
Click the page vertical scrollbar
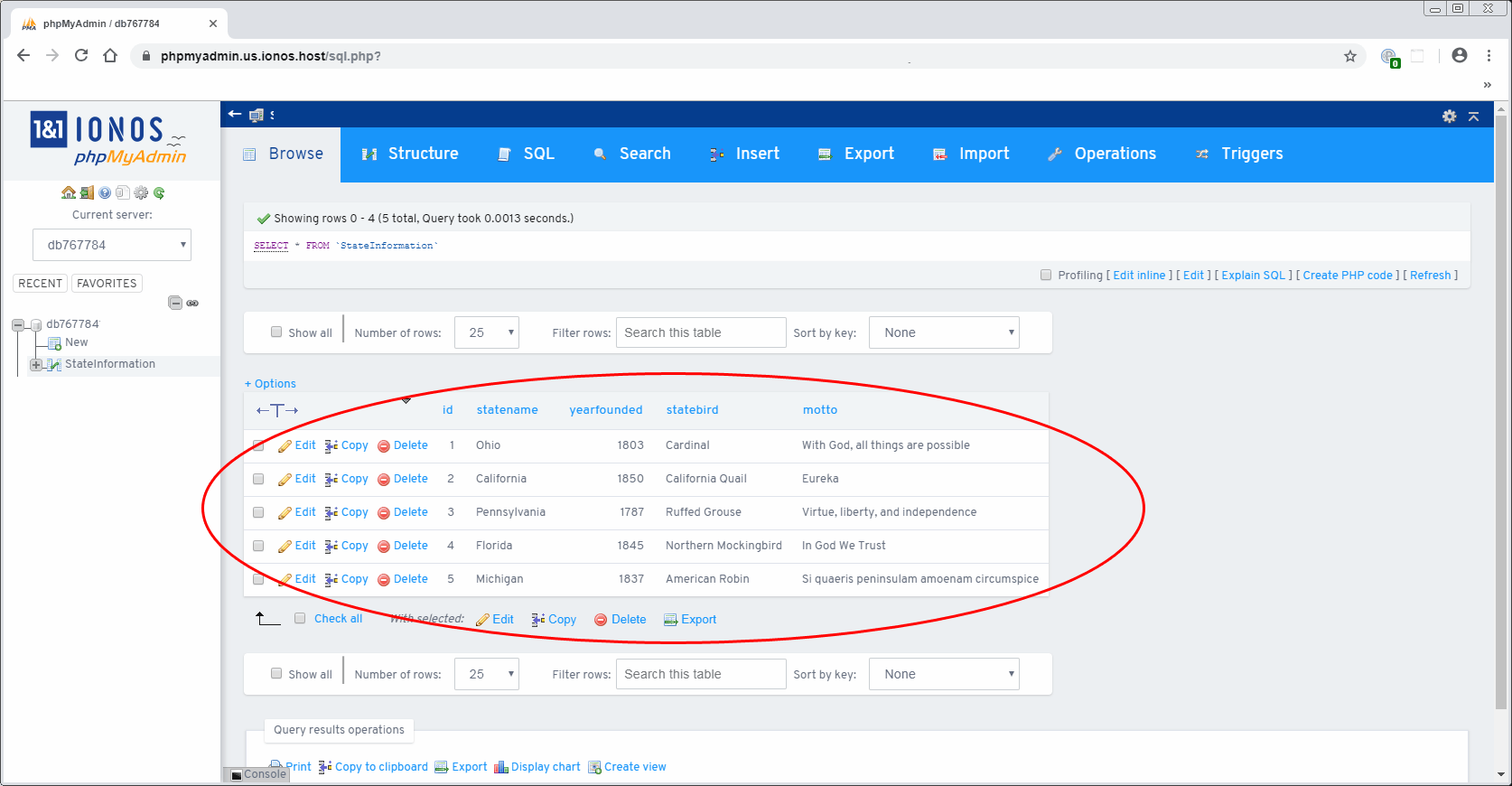(x=1502, y=411)
